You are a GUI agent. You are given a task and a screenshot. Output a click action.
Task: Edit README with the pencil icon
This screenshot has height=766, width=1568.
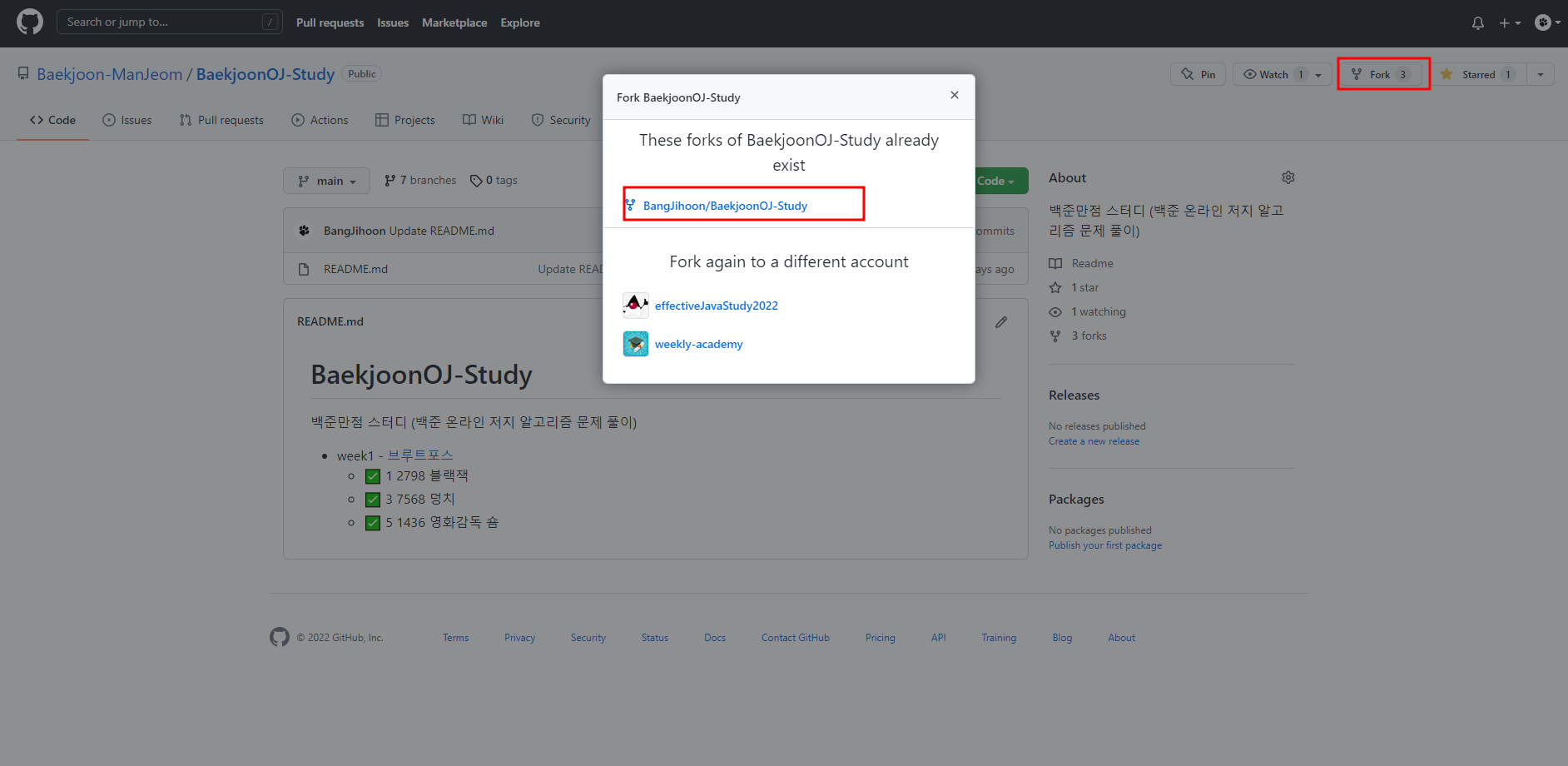coord(1001,321)
